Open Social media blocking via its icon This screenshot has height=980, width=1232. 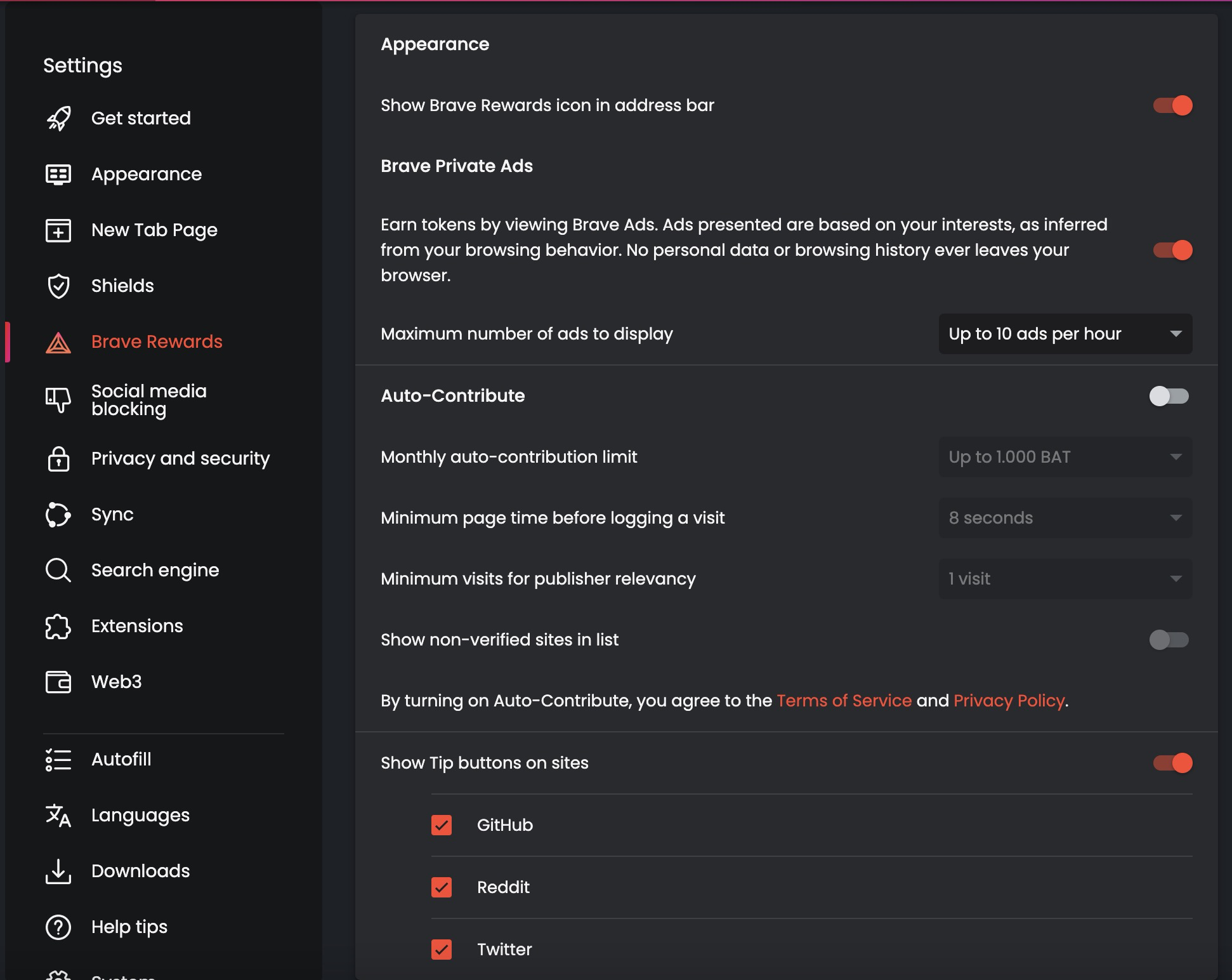[x=58, y=399]
